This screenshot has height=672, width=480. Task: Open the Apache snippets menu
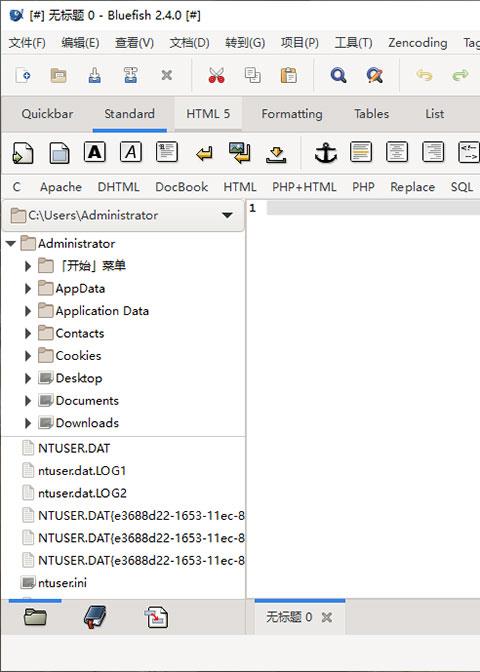61,187
